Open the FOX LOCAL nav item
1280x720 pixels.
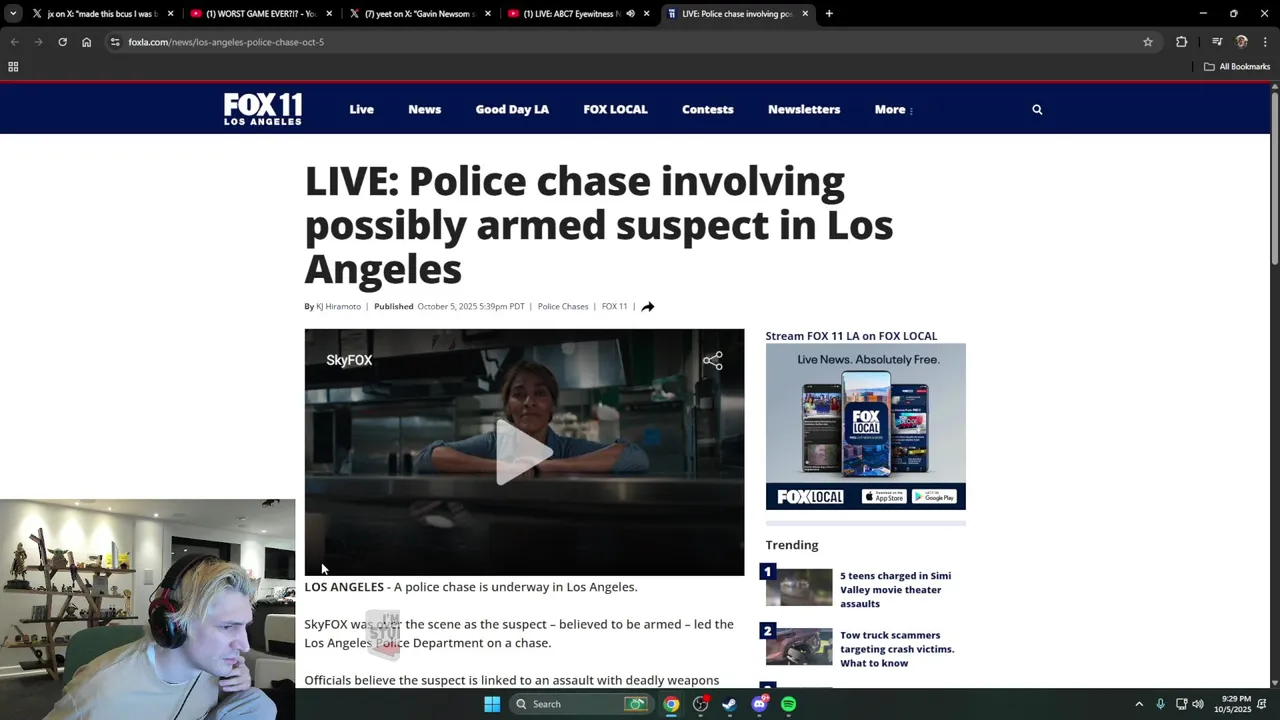(x=615, y=110)
